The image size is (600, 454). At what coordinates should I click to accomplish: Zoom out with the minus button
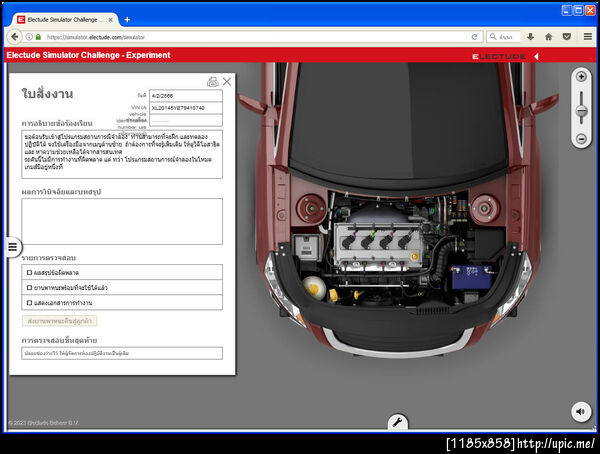[x=581, y=138]
